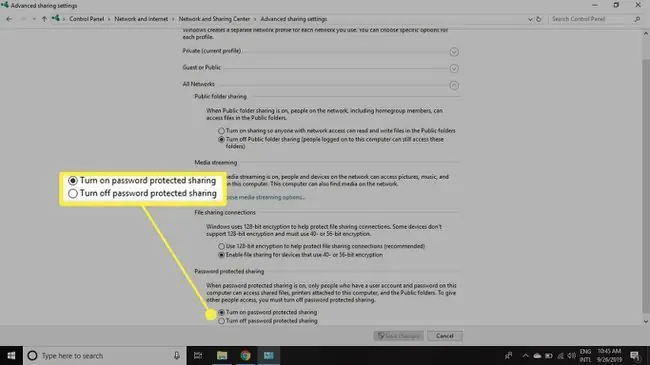Open the Windows Start menu
The height and width of the screenshot is (365, 650).
(x=11, y=355)
